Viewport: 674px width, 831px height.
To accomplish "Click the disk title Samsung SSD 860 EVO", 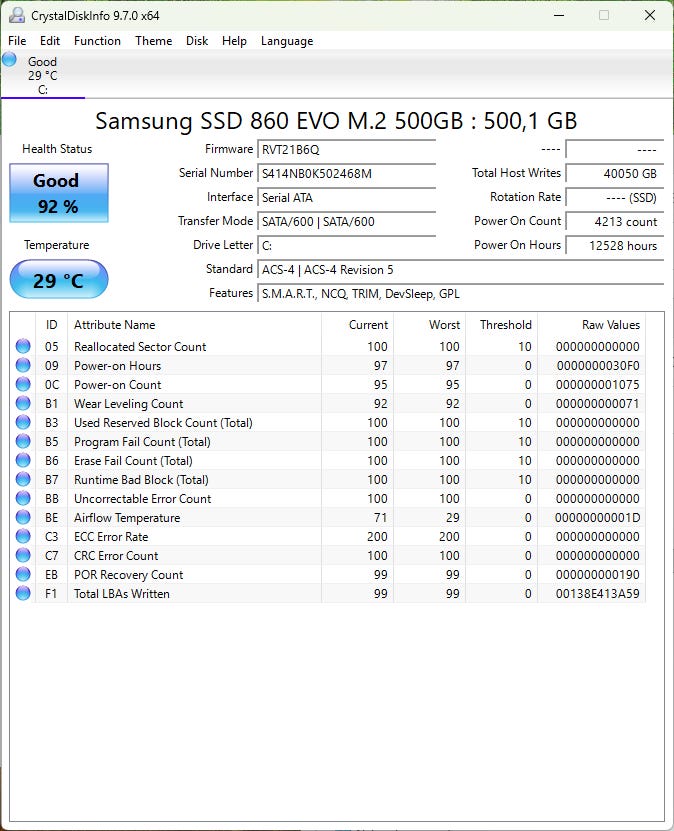I will click(x=336, y=121).
